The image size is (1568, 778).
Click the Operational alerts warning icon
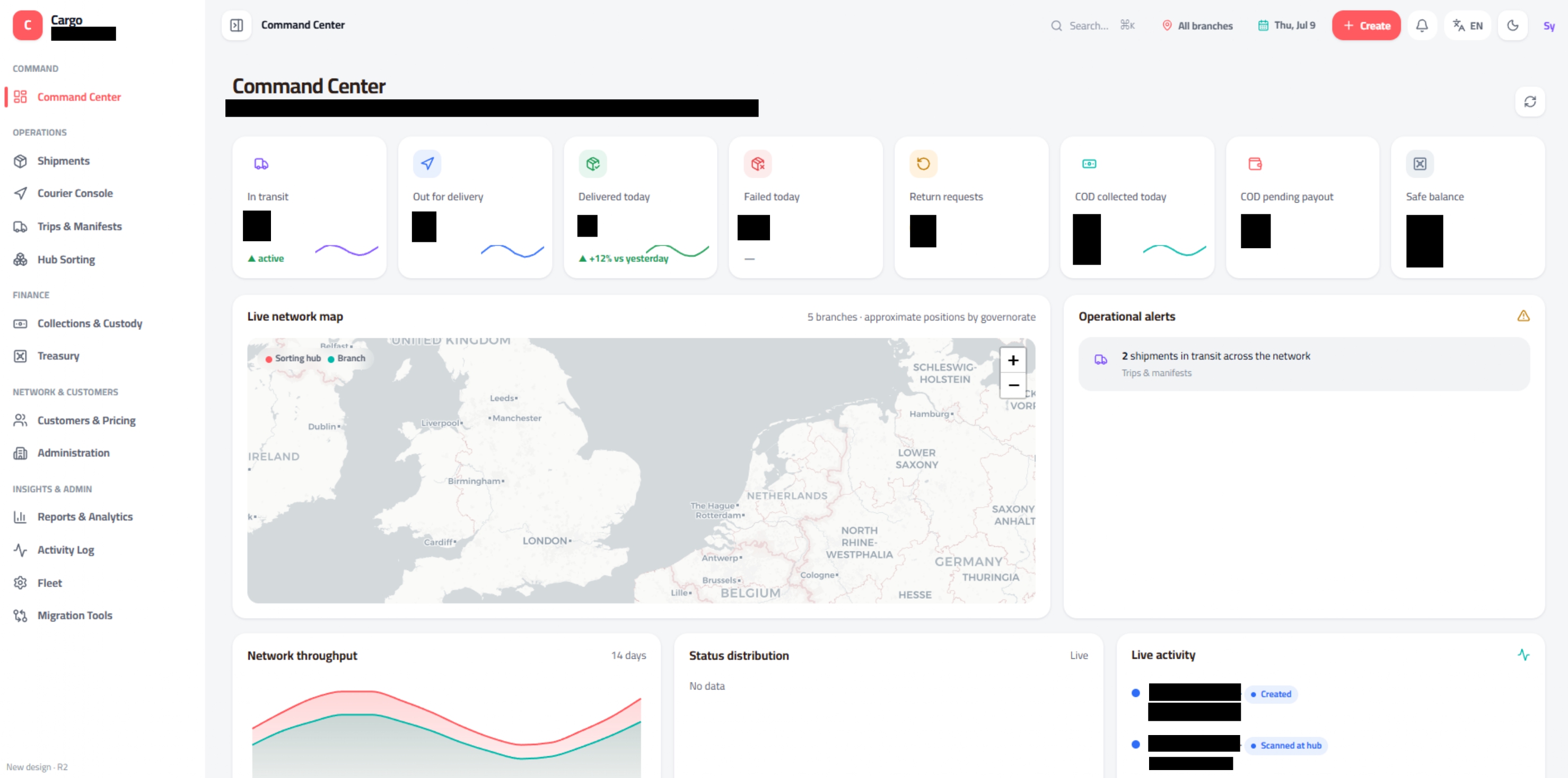(x=1522, y=316)
